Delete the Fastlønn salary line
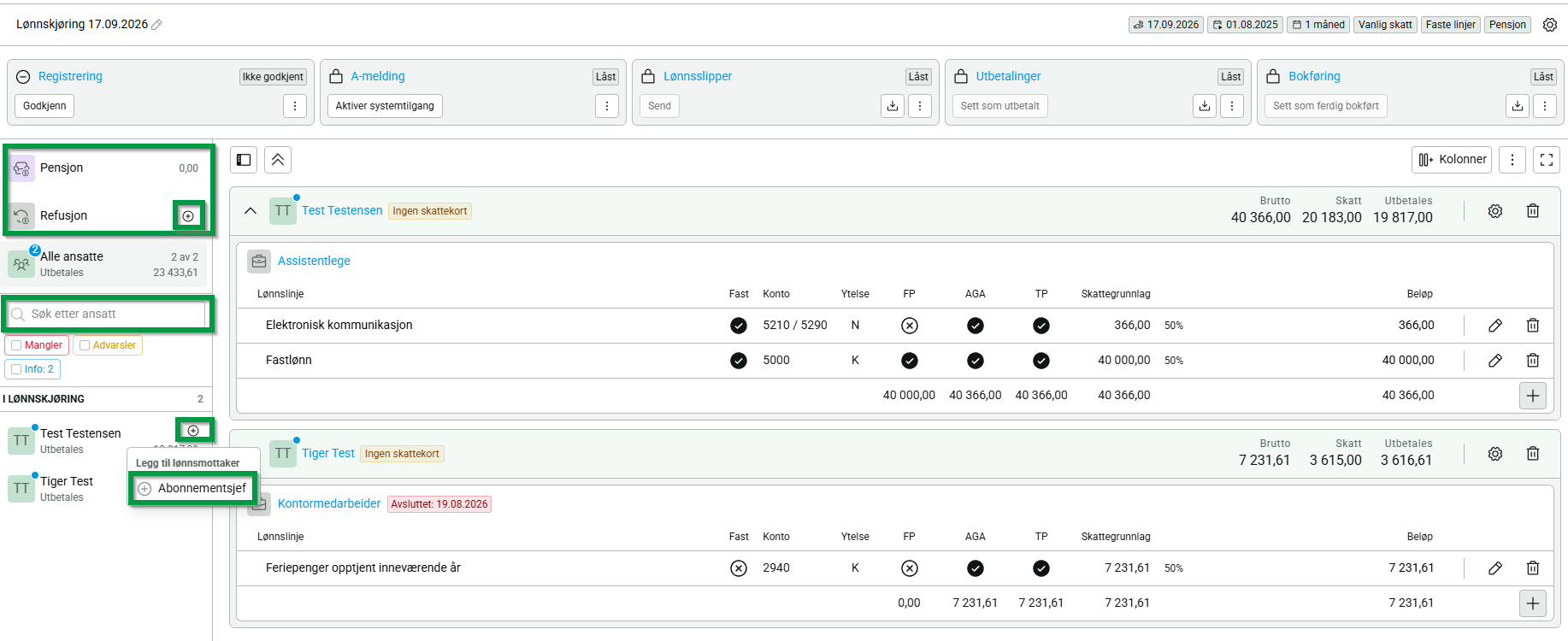The image size is (1568, 641). pos(1533,361)
